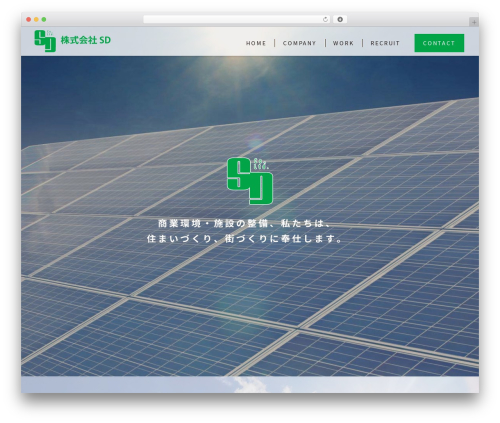This screenshot has height=423, width=500.
Task: Open a new tab with plus button
Action: pyautogui.click(x=474, y=22)
